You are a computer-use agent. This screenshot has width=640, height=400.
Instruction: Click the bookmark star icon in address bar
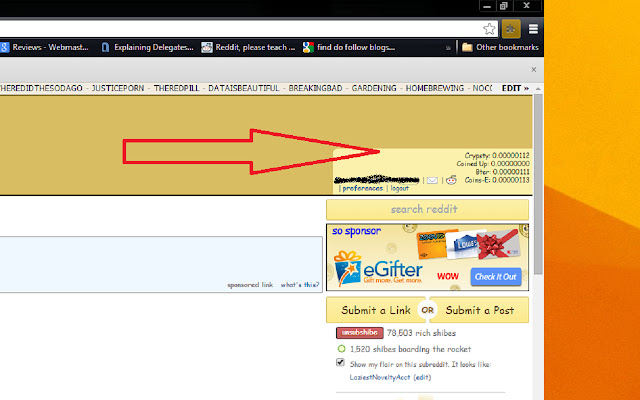point(490,29)
